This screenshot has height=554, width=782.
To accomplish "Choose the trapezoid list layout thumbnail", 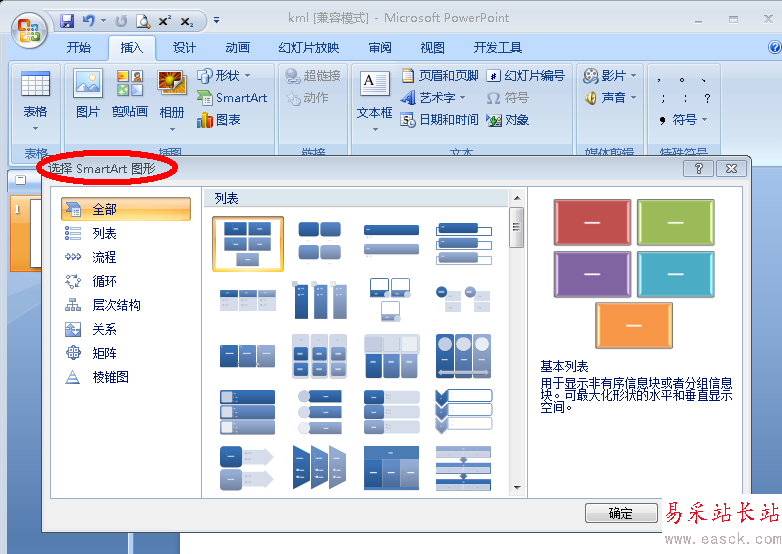I will tap(320, 467).
